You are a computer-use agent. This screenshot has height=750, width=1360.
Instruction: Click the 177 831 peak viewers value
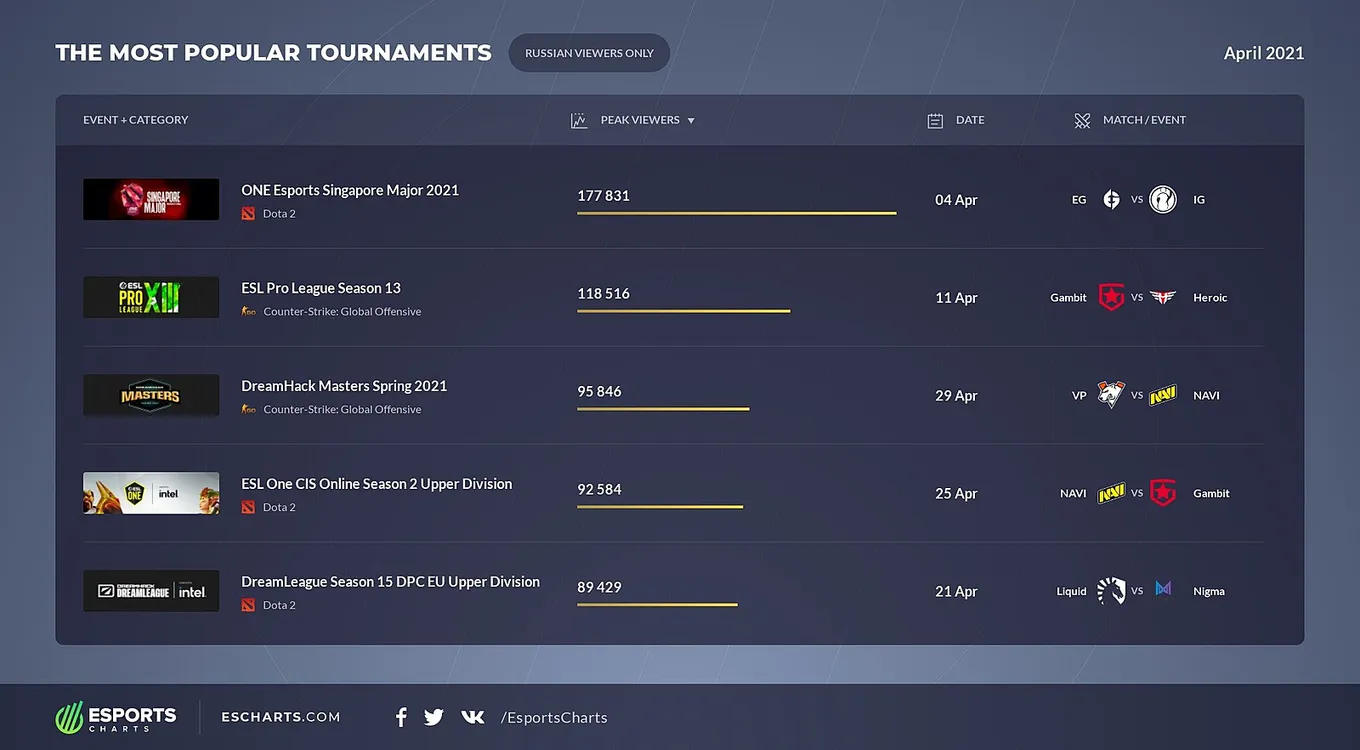click(x=603, y=196)
